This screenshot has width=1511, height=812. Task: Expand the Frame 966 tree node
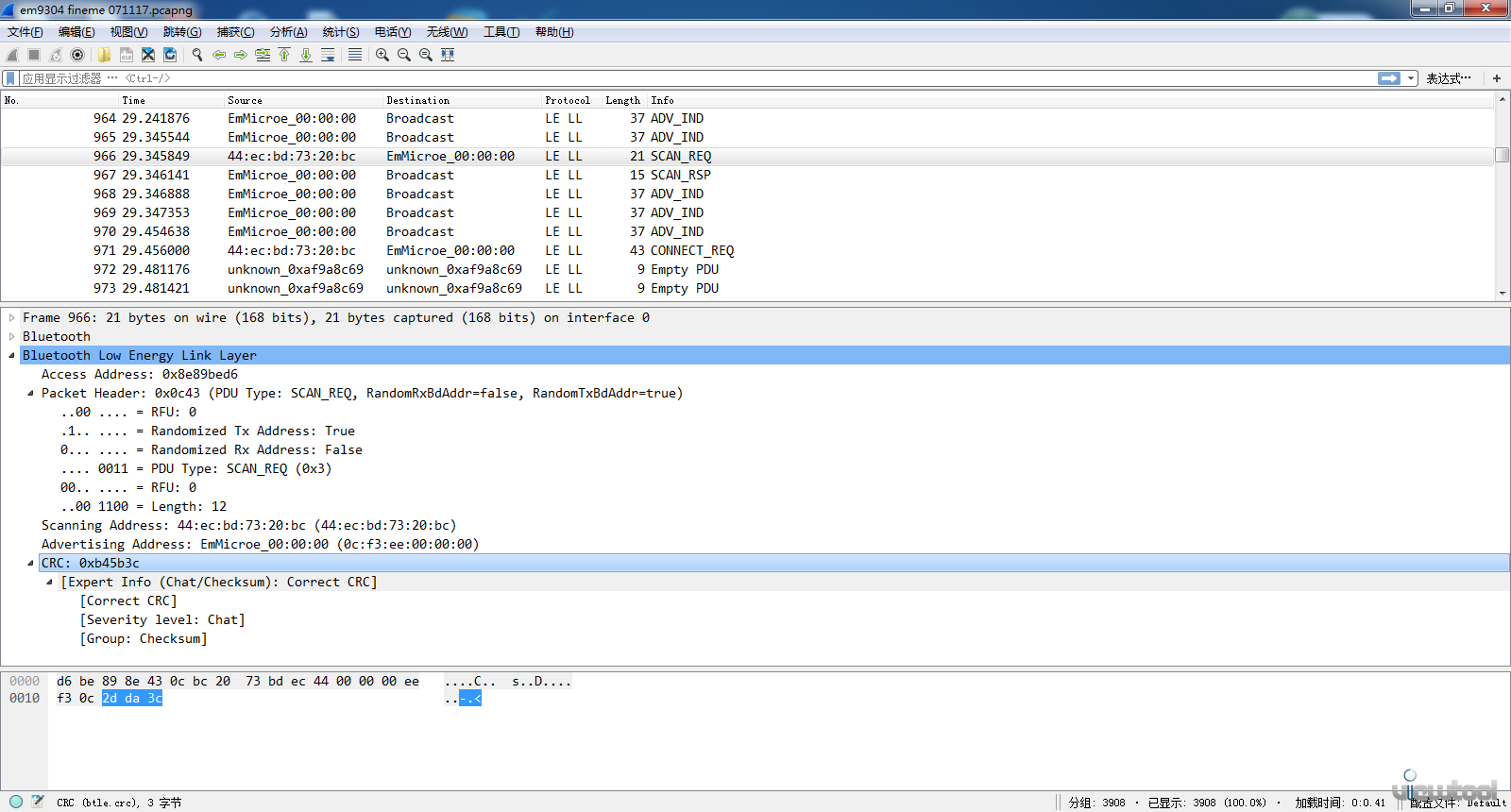point(11,318)
